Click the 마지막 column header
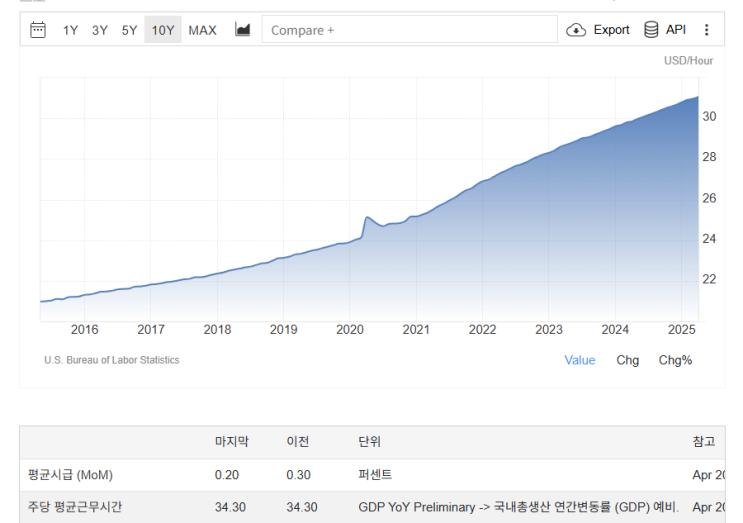The height and width of the screenshot is (523, 743). click(232, 442)
